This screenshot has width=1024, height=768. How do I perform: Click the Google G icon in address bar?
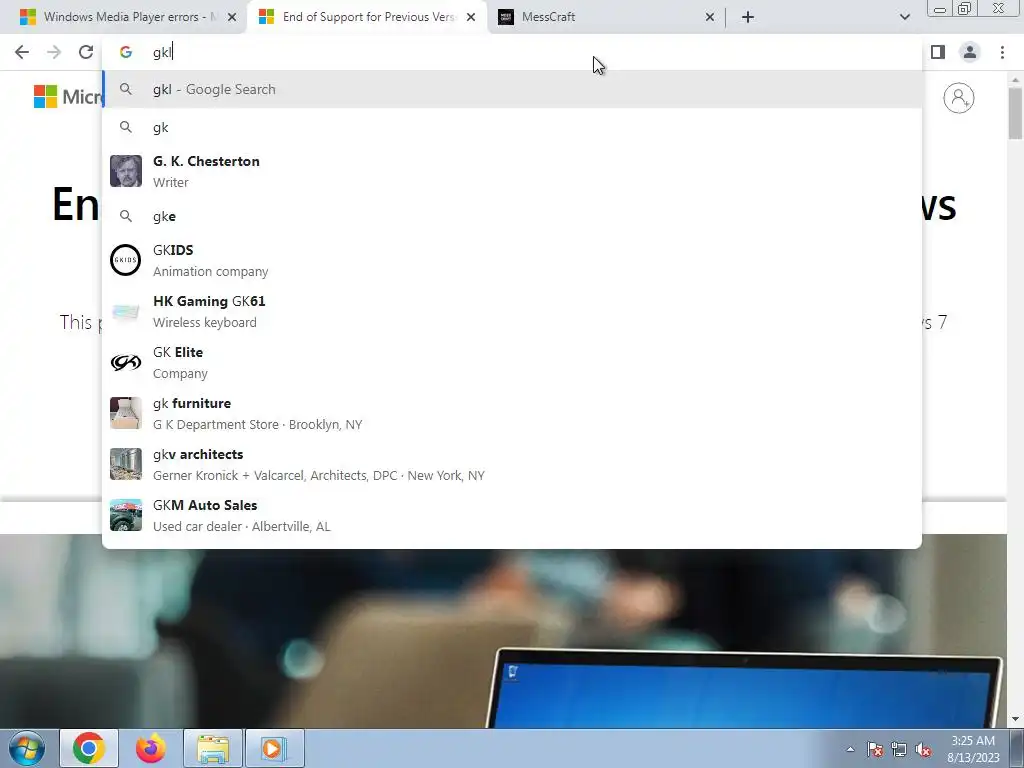[x=125, y=52]
